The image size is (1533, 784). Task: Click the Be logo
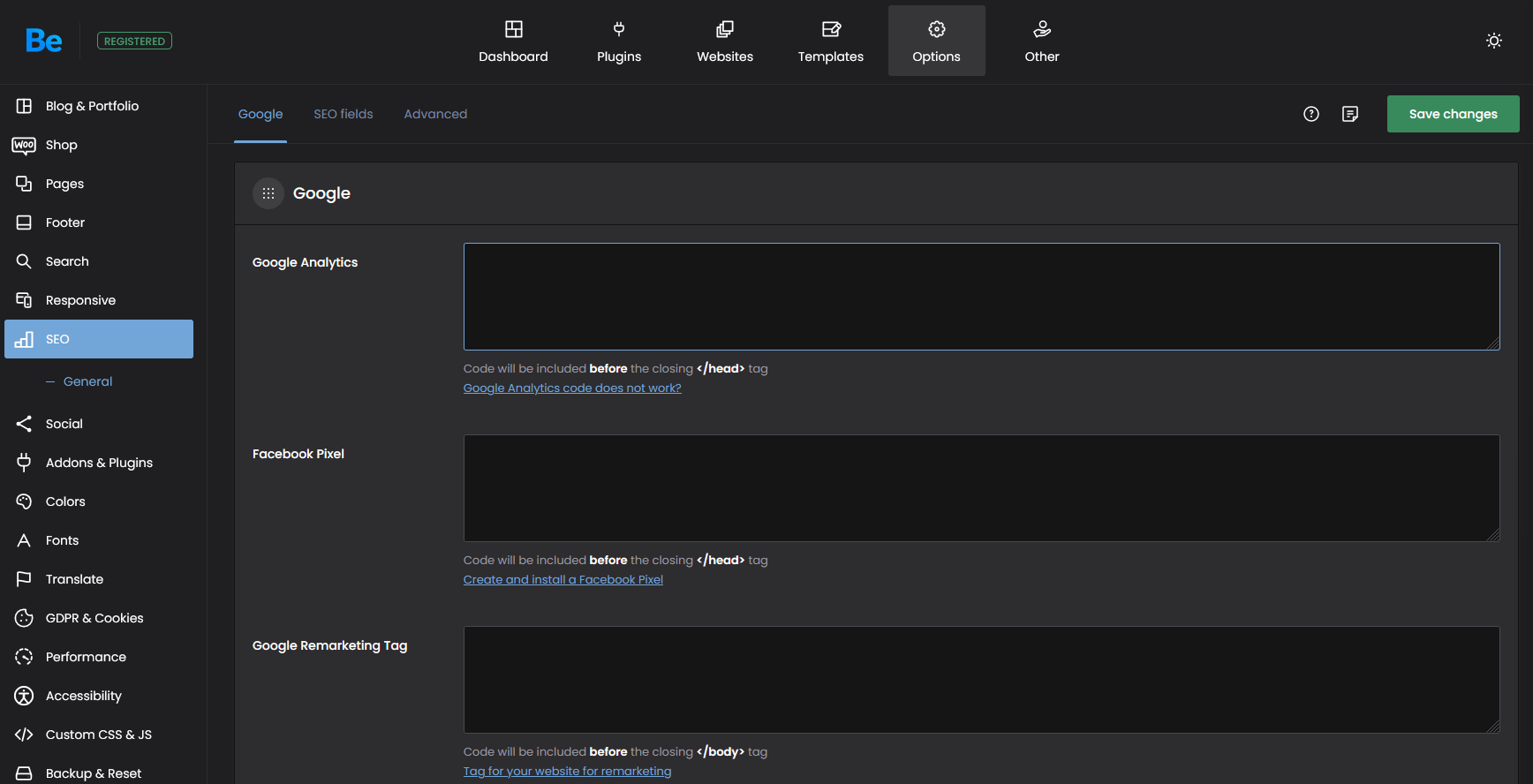[43, 41]
